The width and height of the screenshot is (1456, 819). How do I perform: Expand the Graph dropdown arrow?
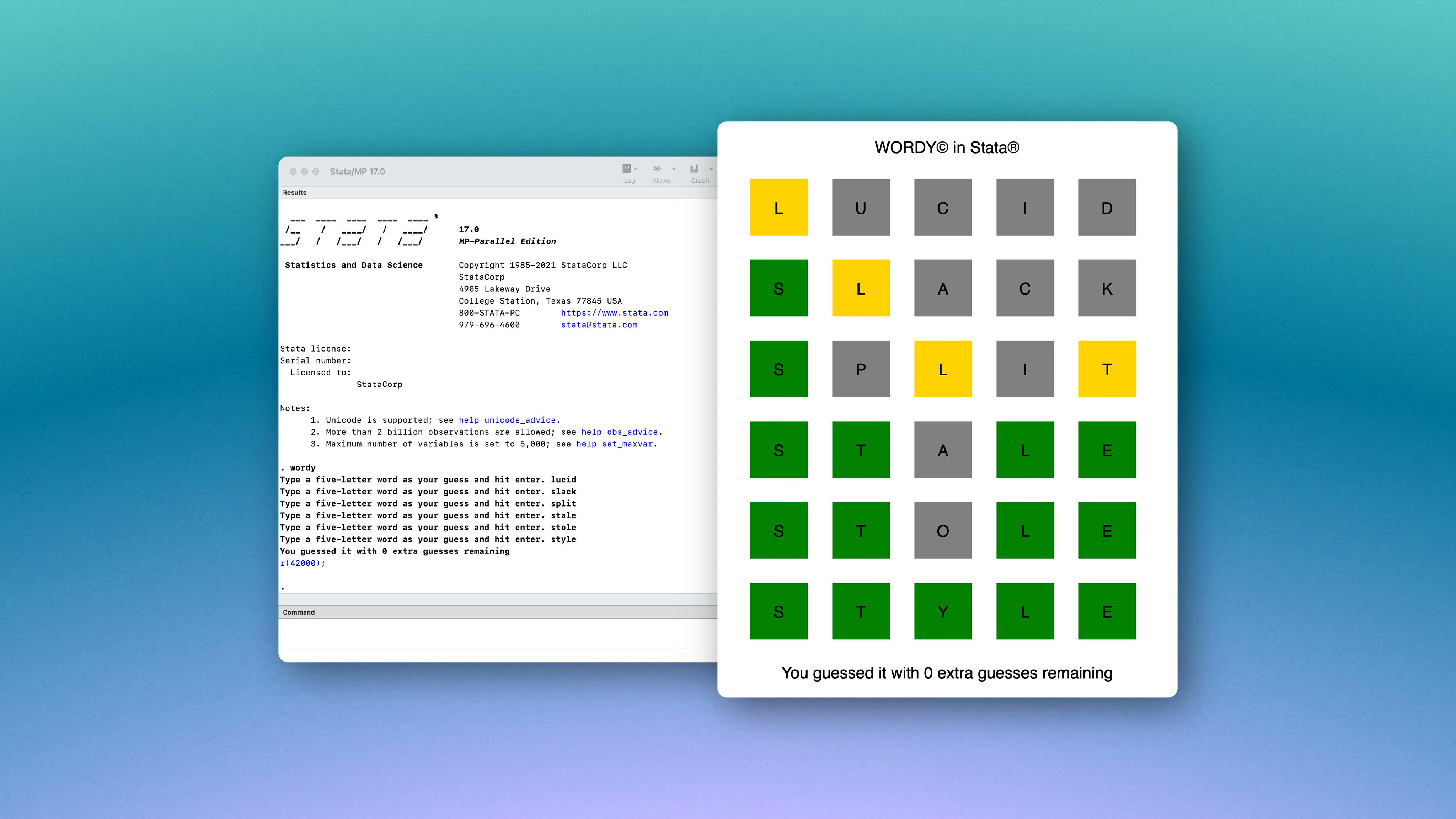click(711, 169)
